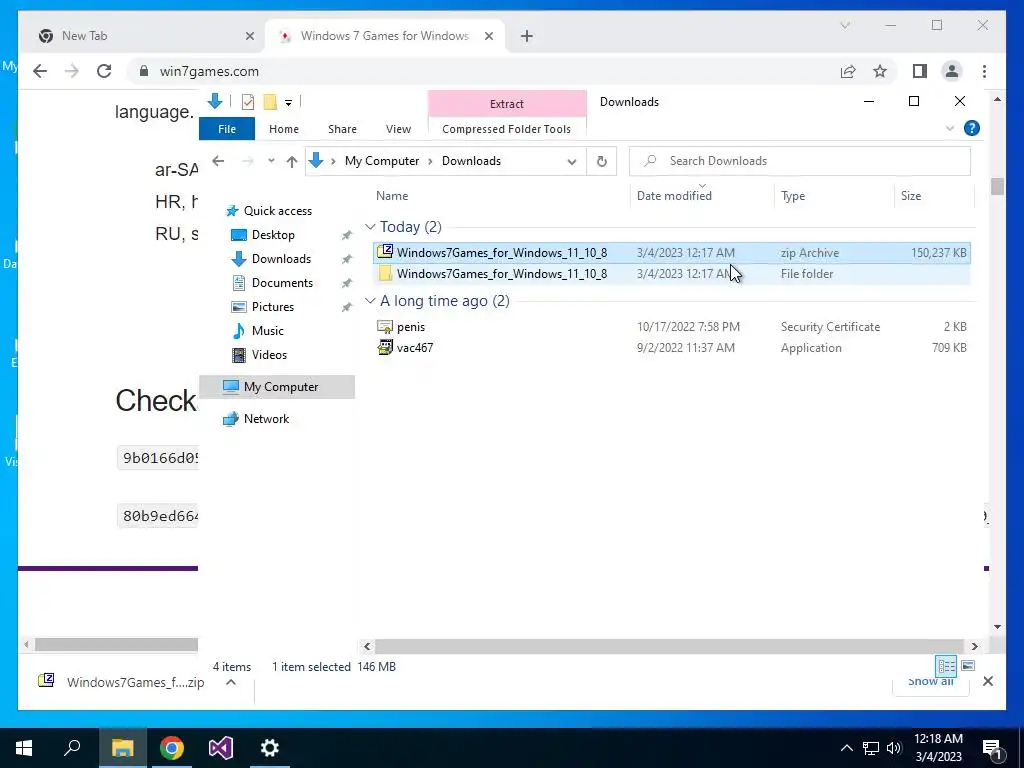Click the pink Extract contextual tab
The width and height of the screenshot is (1024, 768).
pyautogui.click(x=507, y=103)
